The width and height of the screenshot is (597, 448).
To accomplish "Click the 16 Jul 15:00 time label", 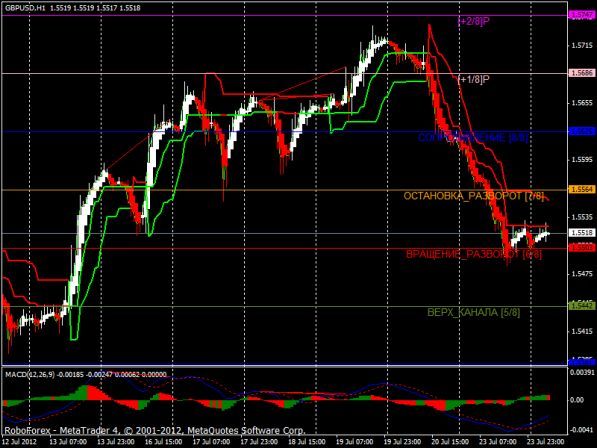I will tap(163, 442).
